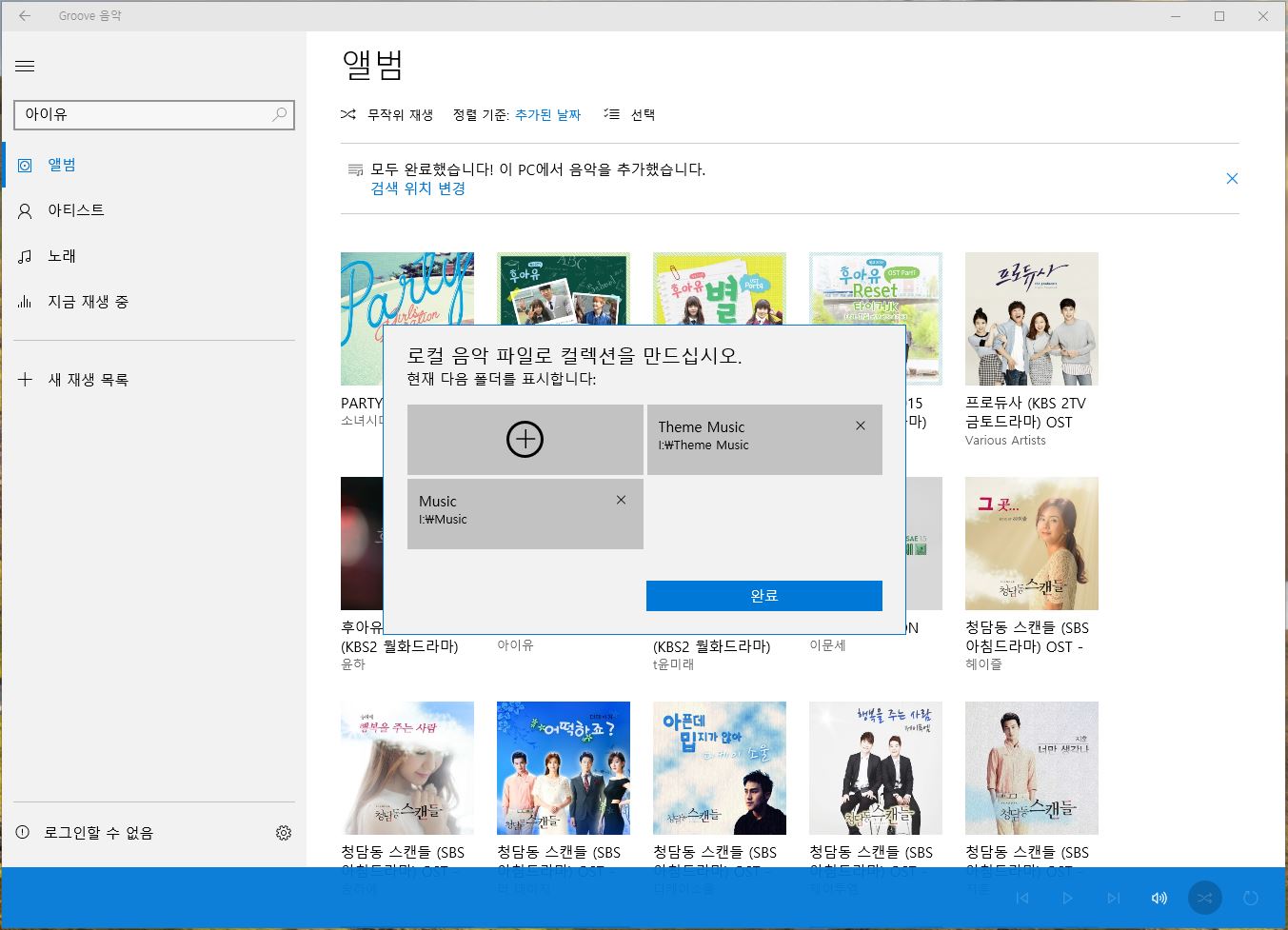The height and width of the screenshot is (930, 1288).
Task: Toggle shuffle in the player bar
Action: [x=1205, y=898]
